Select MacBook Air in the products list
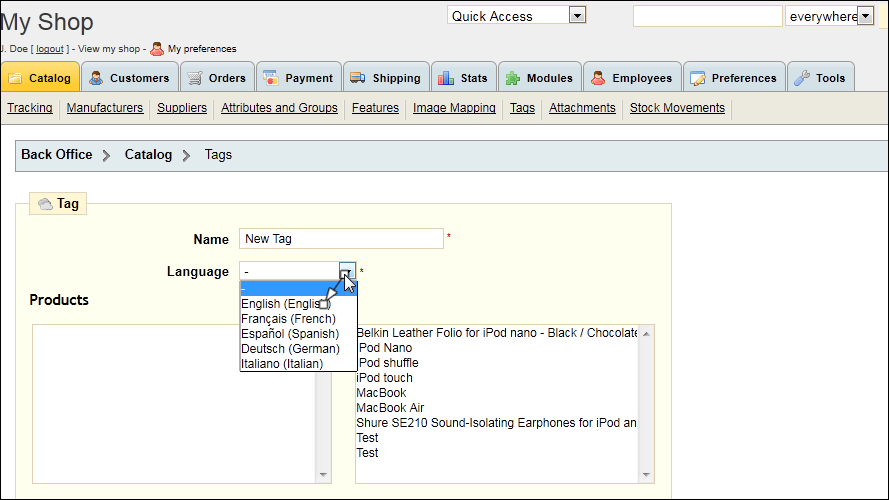This screenshot has height=500, width=889. 390,408
